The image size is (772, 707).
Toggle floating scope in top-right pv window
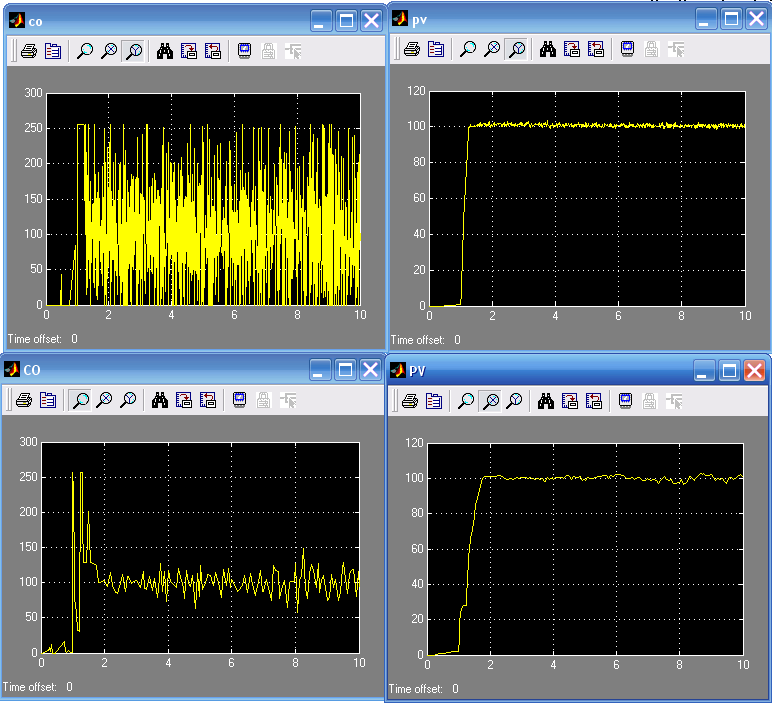click(627, 48)
